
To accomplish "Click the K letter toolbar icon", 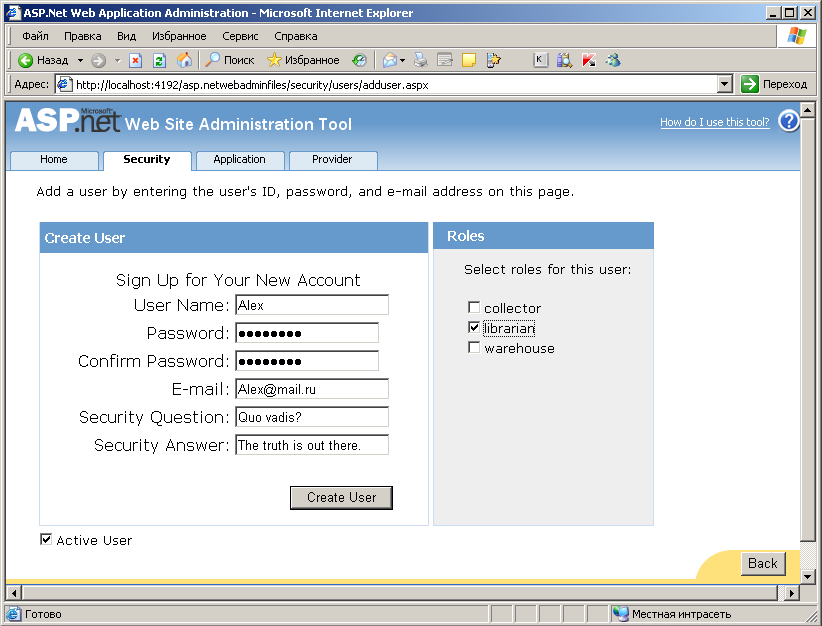I will click(540, 60).
